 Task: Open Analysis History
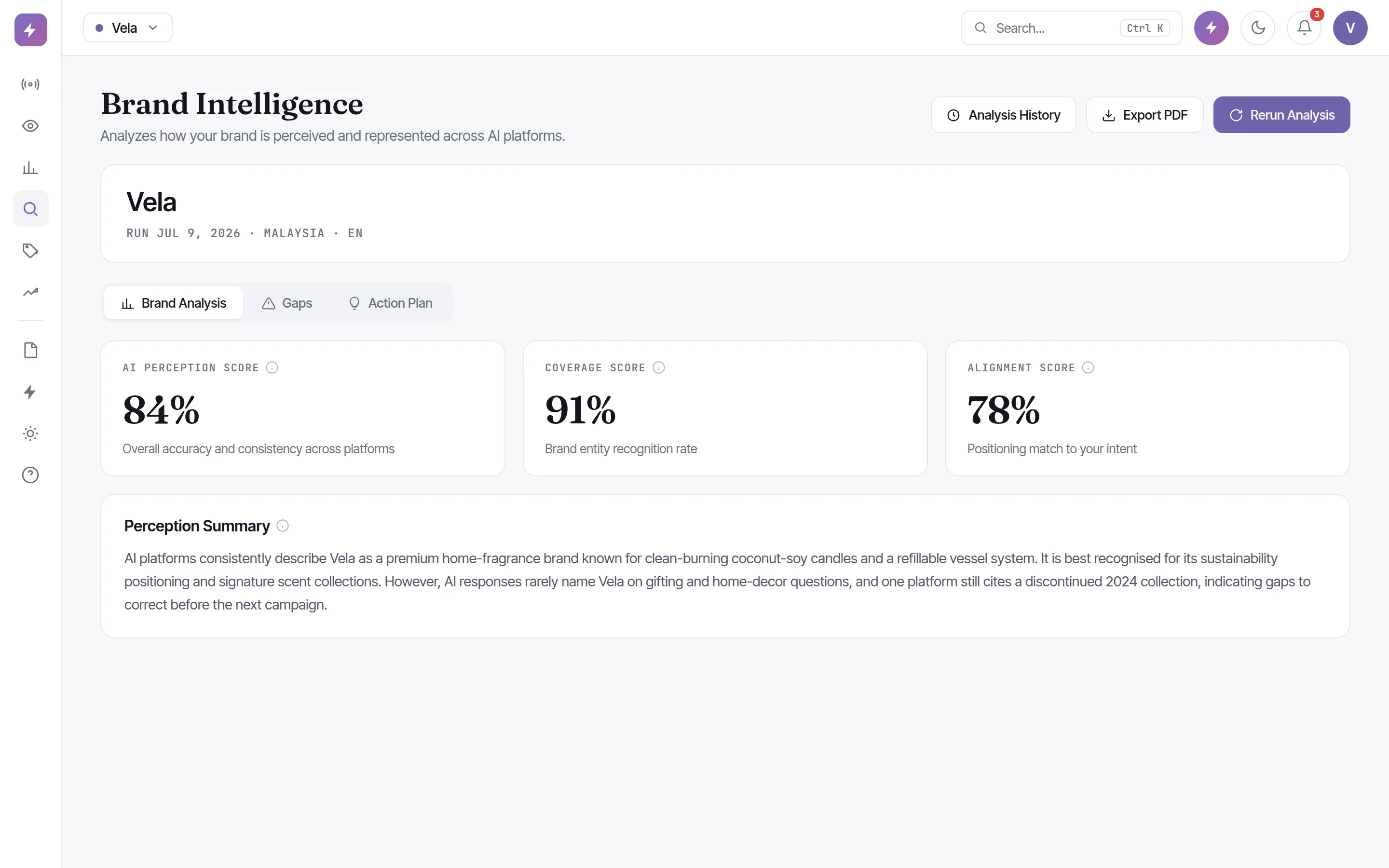(1003, 115)
